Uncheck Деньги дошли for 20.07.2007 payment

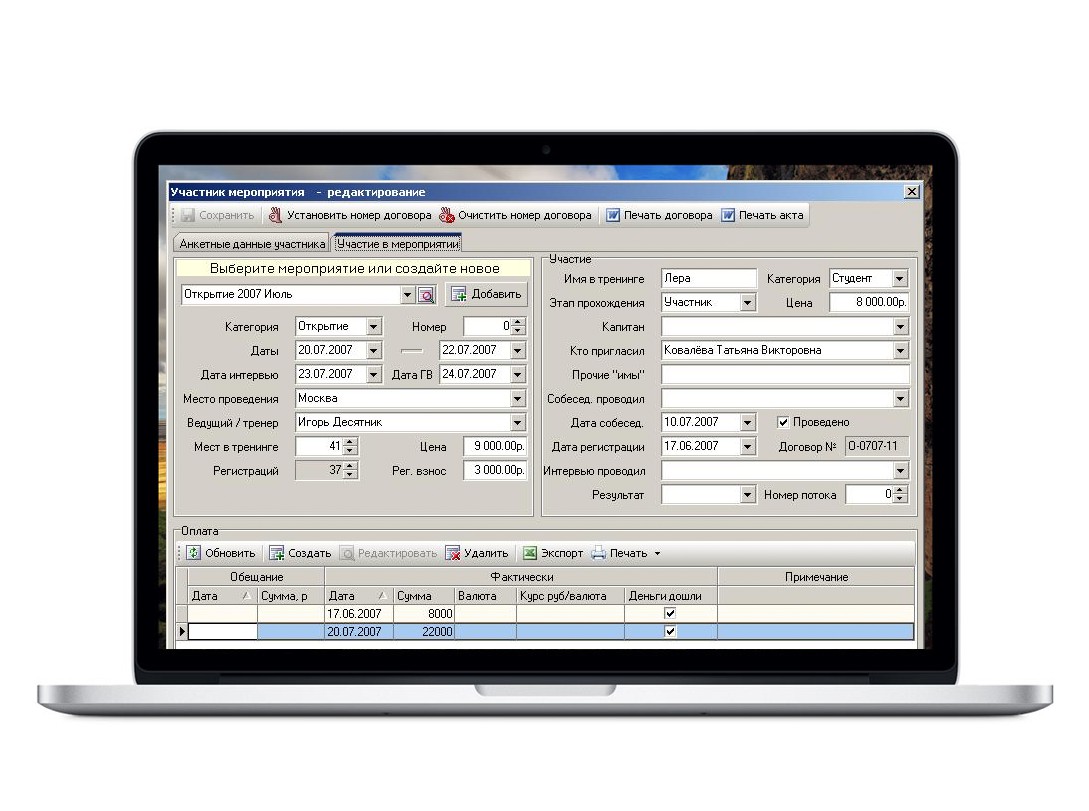click(x=670, y=631)
